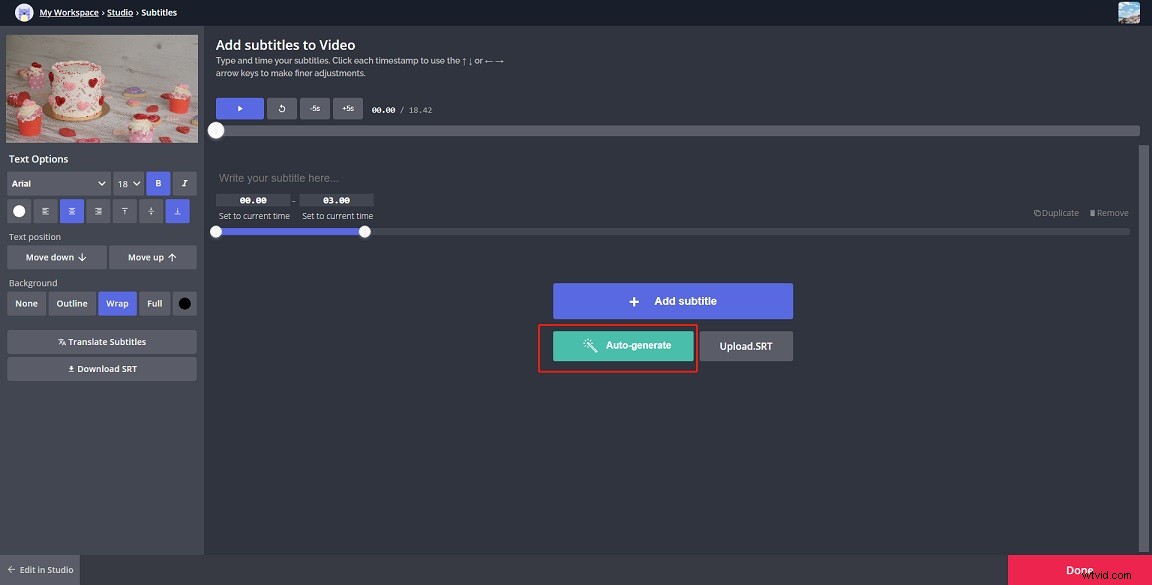The width and height of the screenshot is (1152, 585).
Task: Open the Arial font dropdown
Action: [x=57, y=183]
